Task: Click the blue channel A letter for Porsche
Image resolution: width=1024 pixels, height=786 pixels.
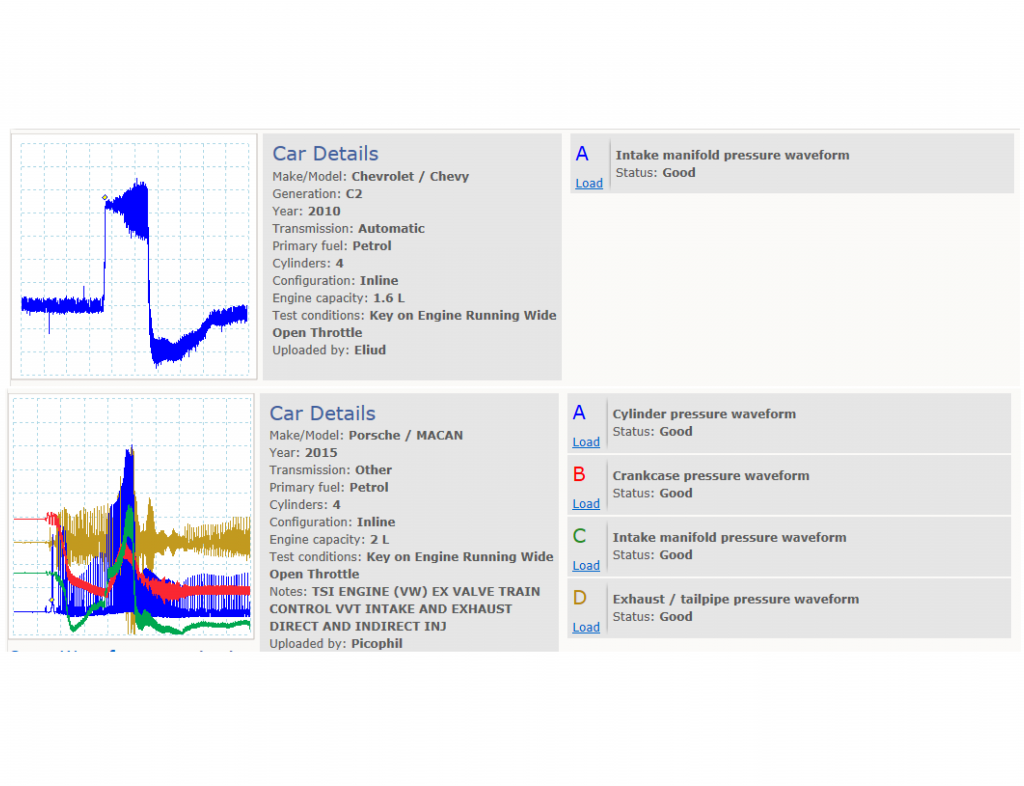Action: [579, 413]
